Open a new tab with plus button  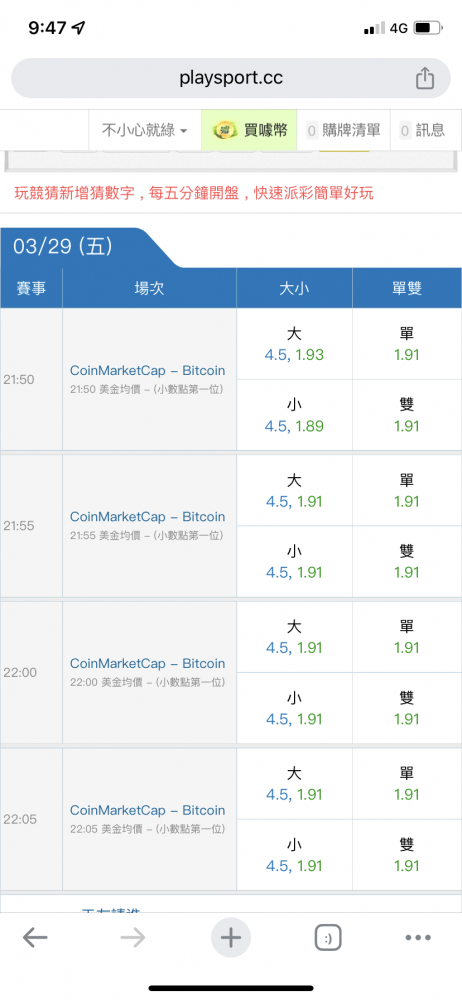click(230, 938)
